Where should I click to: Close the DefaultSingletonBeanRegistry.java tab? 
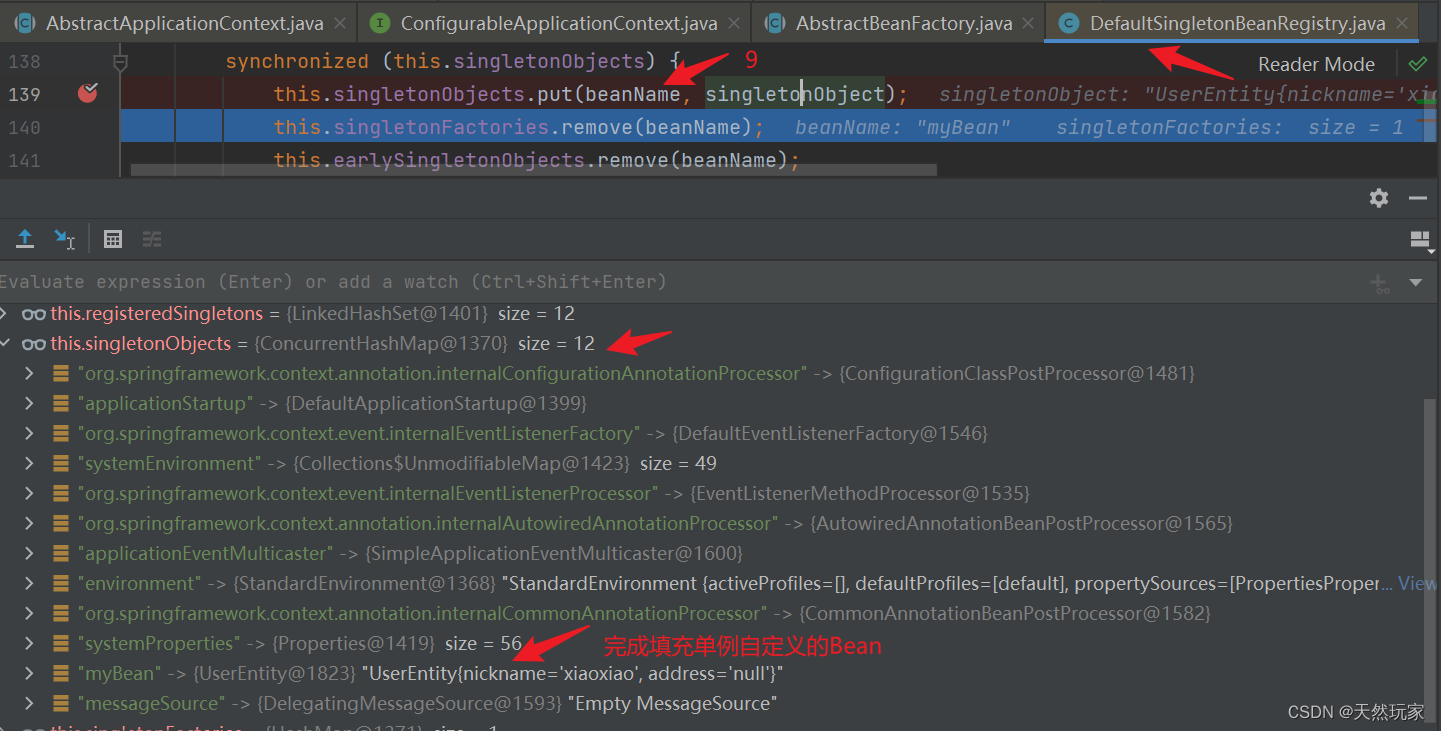click(x=1402, y=23)
